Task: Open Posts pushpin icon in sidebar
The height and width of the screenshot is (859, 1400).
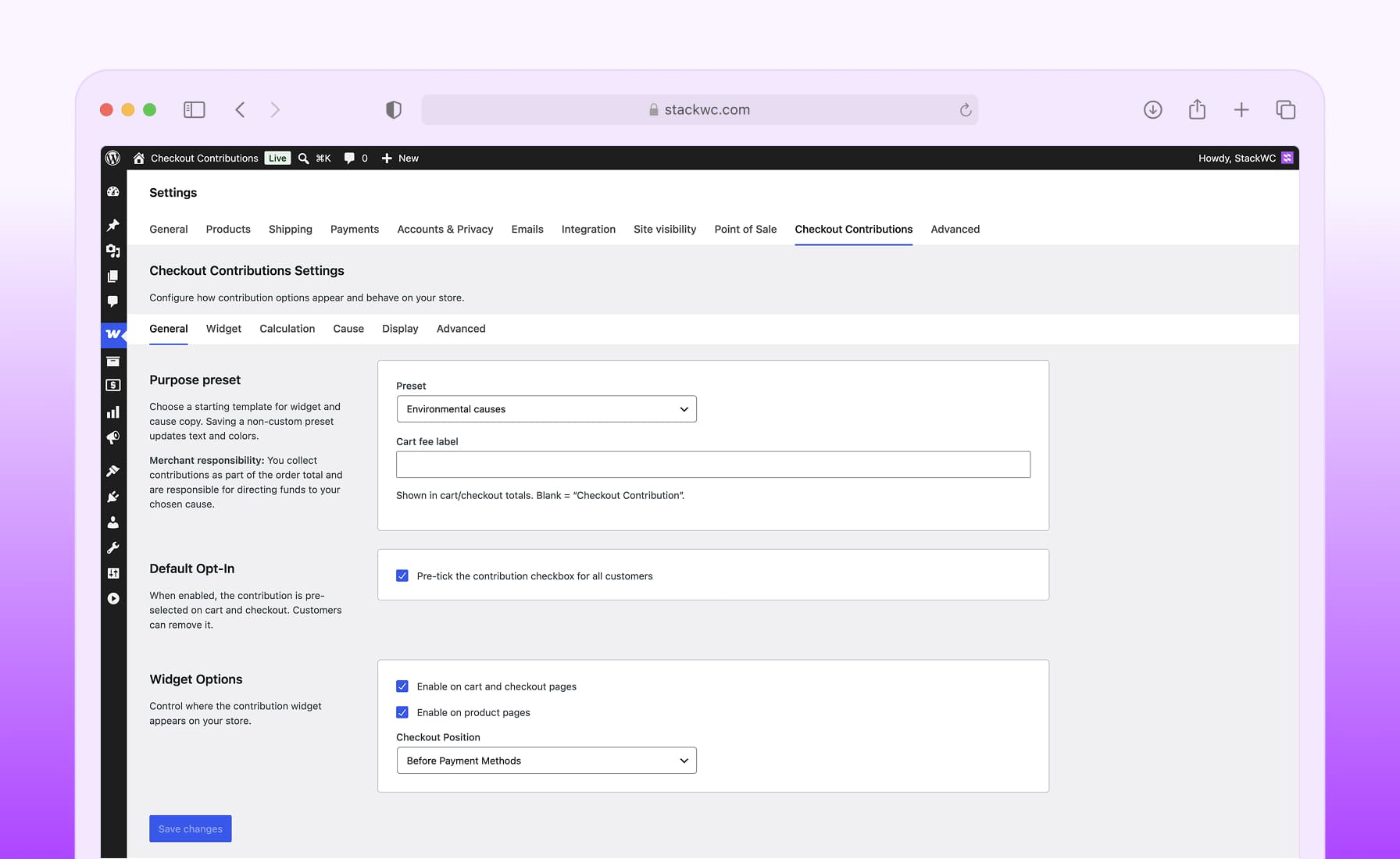Action: point(113,226)
